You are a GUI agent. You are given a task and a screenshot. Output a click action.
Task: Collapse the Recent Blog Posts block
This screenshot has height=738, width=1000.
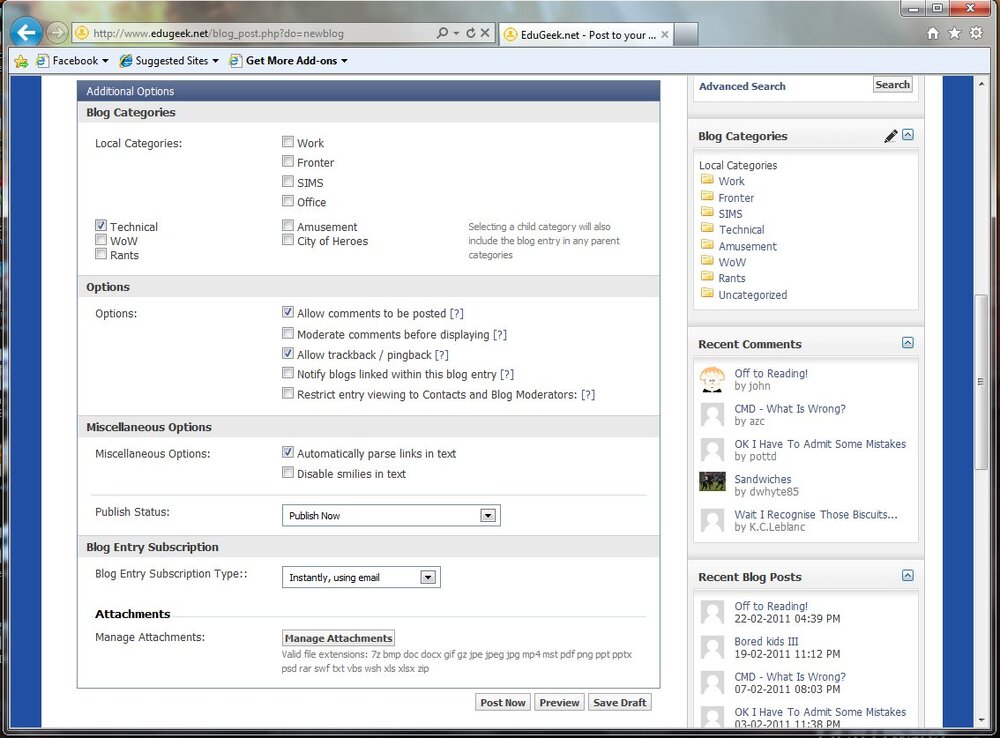click(x=908, y=575)
